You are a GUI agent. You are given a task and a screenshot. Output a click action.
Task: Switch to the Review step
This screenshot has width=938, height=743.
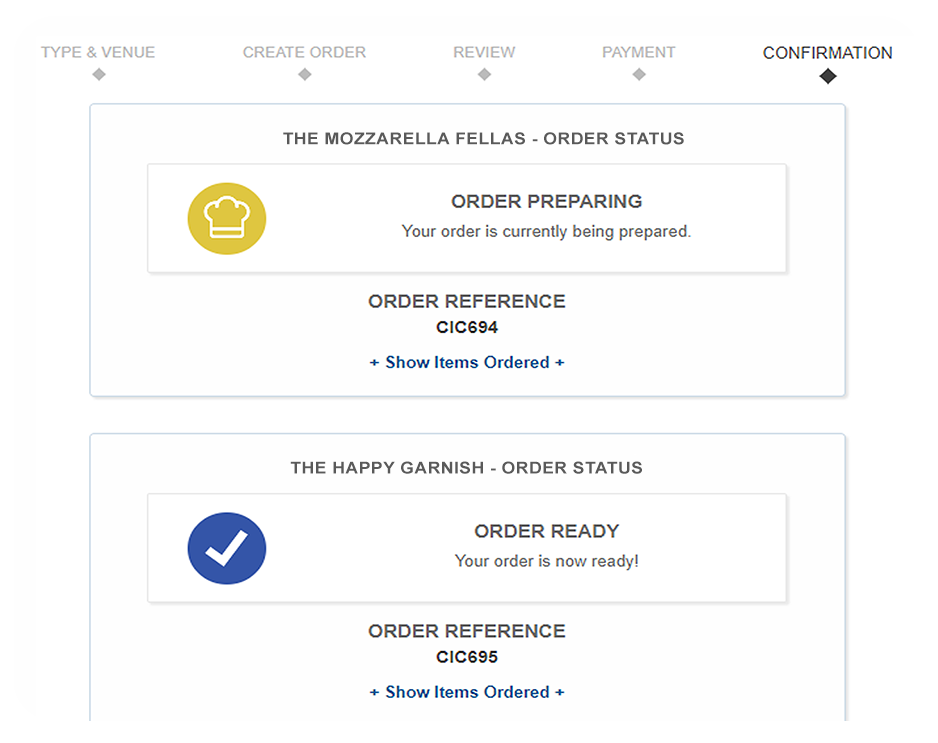tap(484, 52)
